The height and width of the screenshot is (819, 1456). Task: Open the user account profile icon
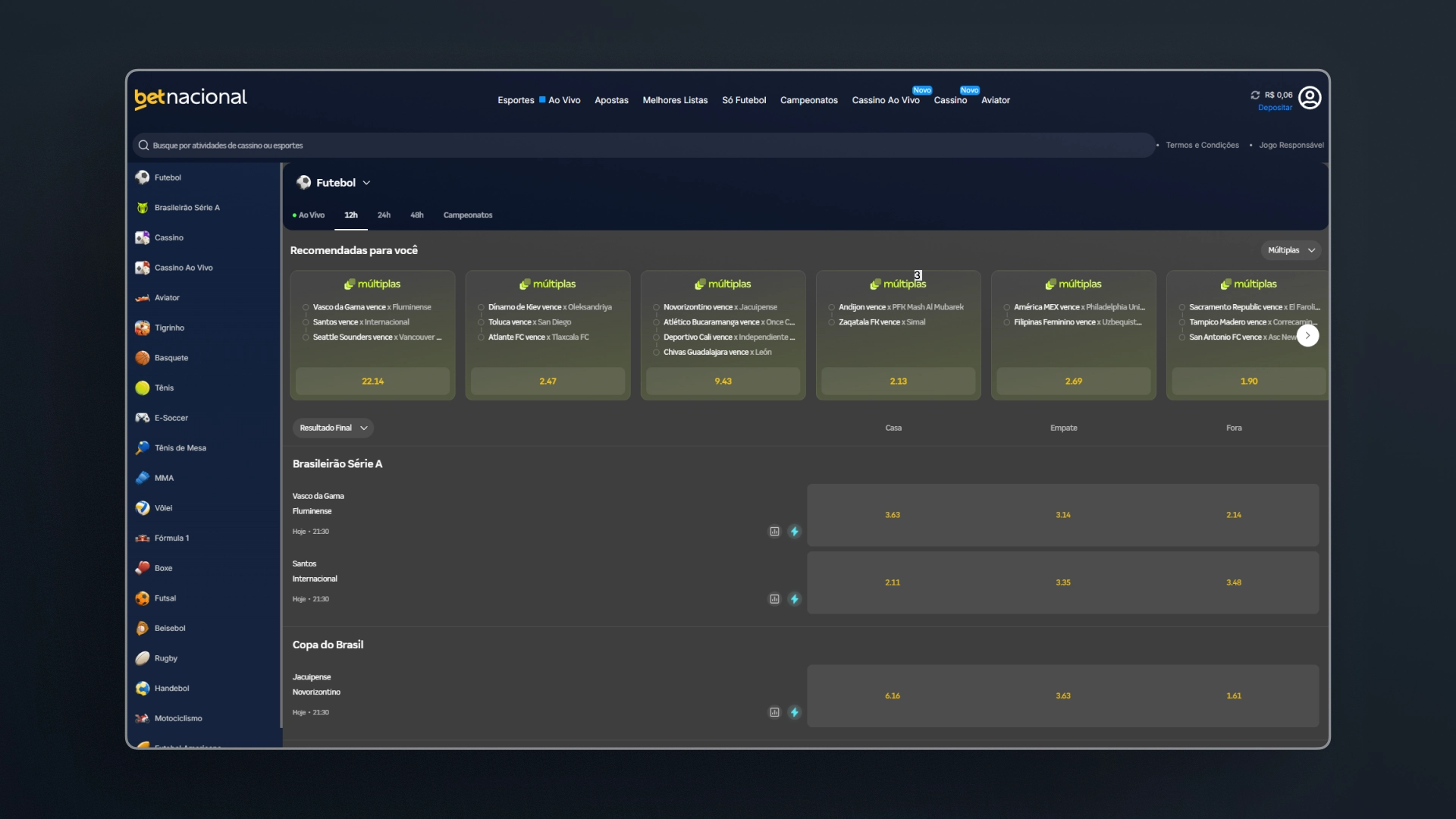point(1310,98)
